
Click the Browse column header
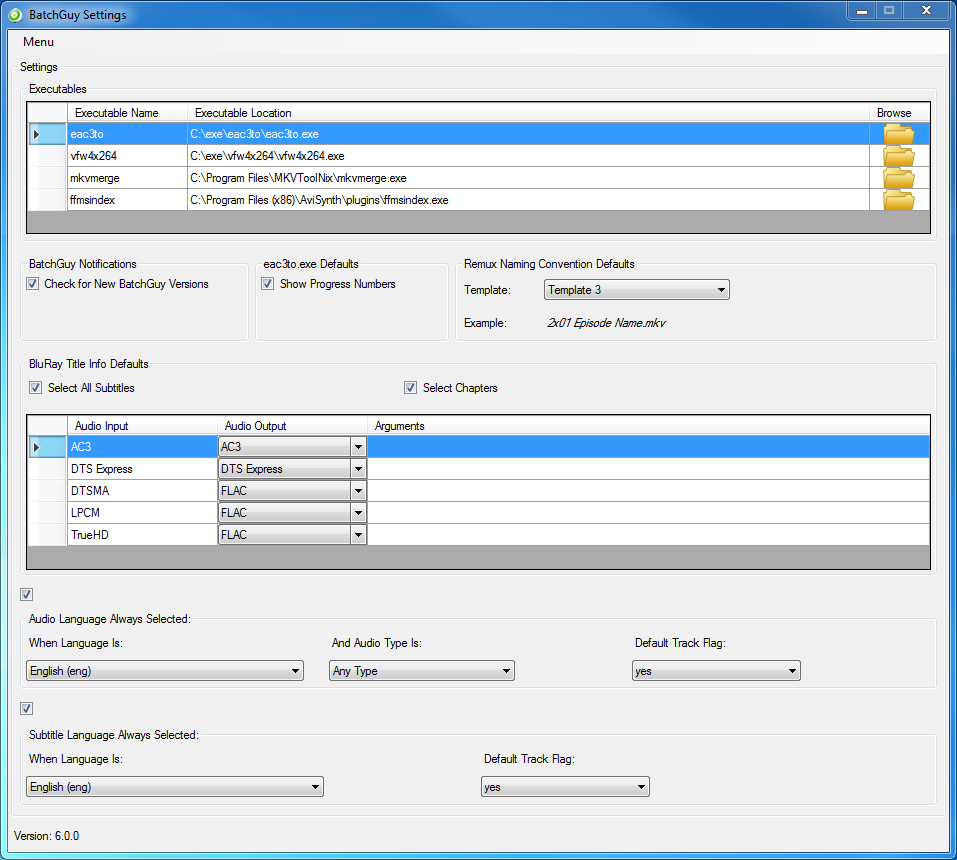[x=900, y=113]
